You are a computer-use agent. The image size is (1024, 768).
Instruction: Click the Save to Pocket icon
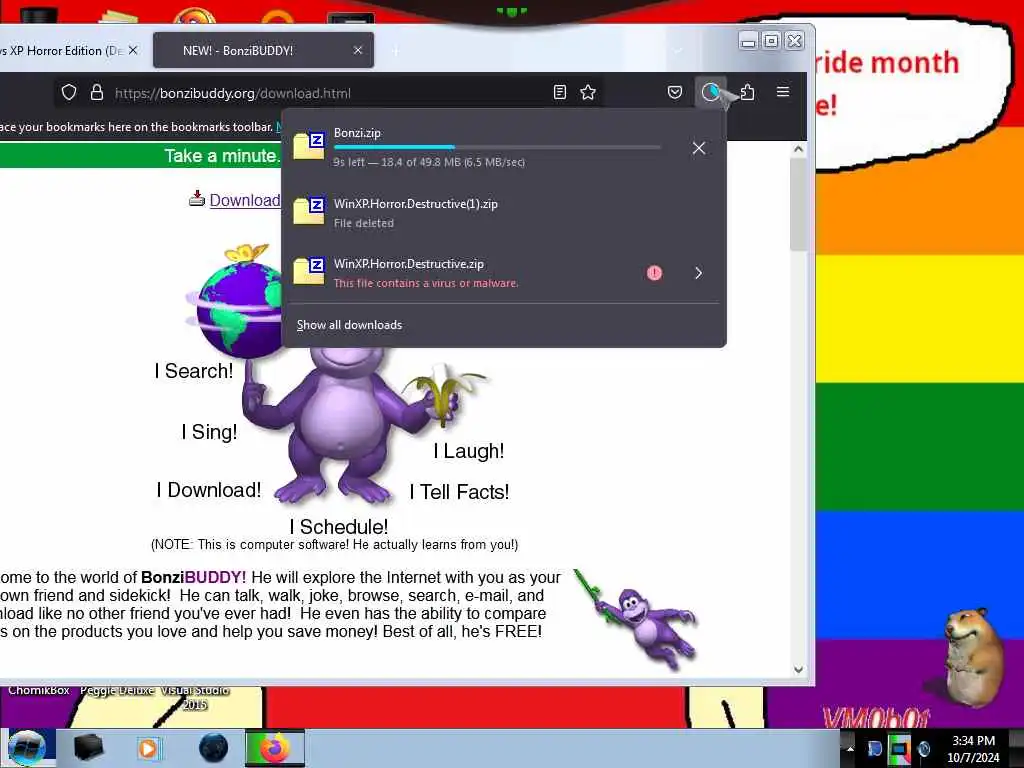click(675, 92)
